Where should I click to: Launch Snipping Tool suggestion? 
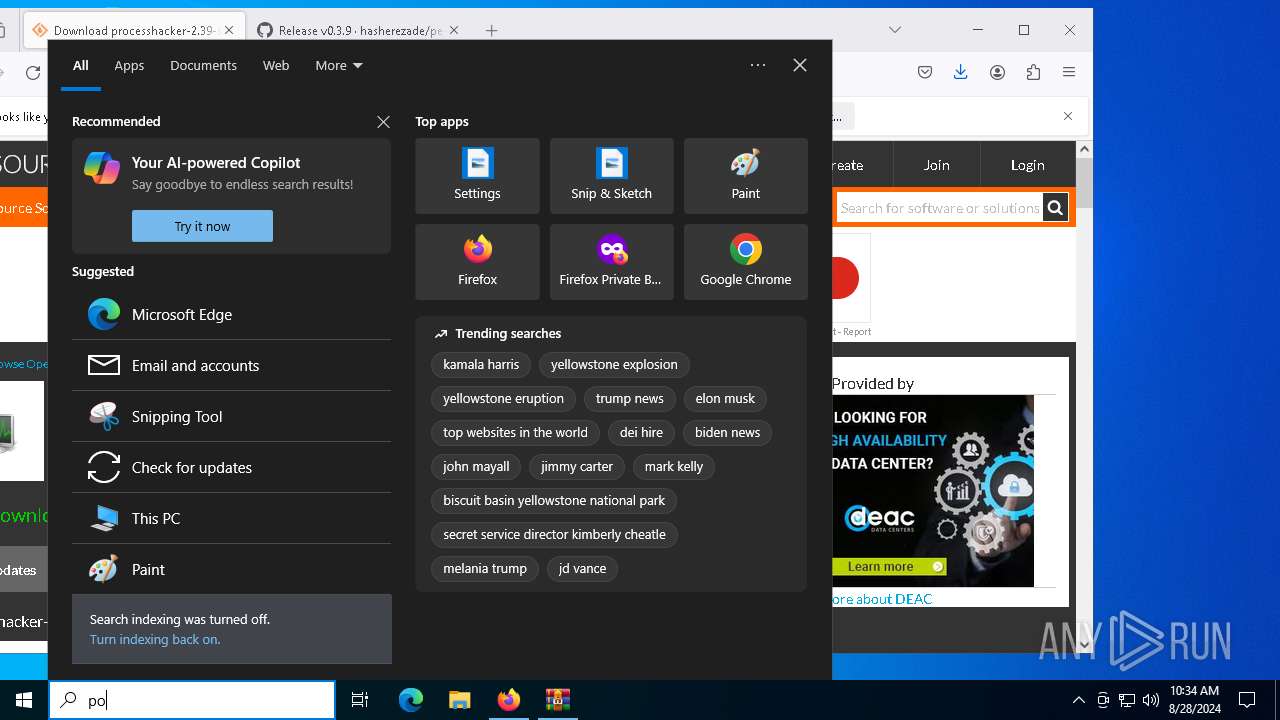(x=231, y=416)
